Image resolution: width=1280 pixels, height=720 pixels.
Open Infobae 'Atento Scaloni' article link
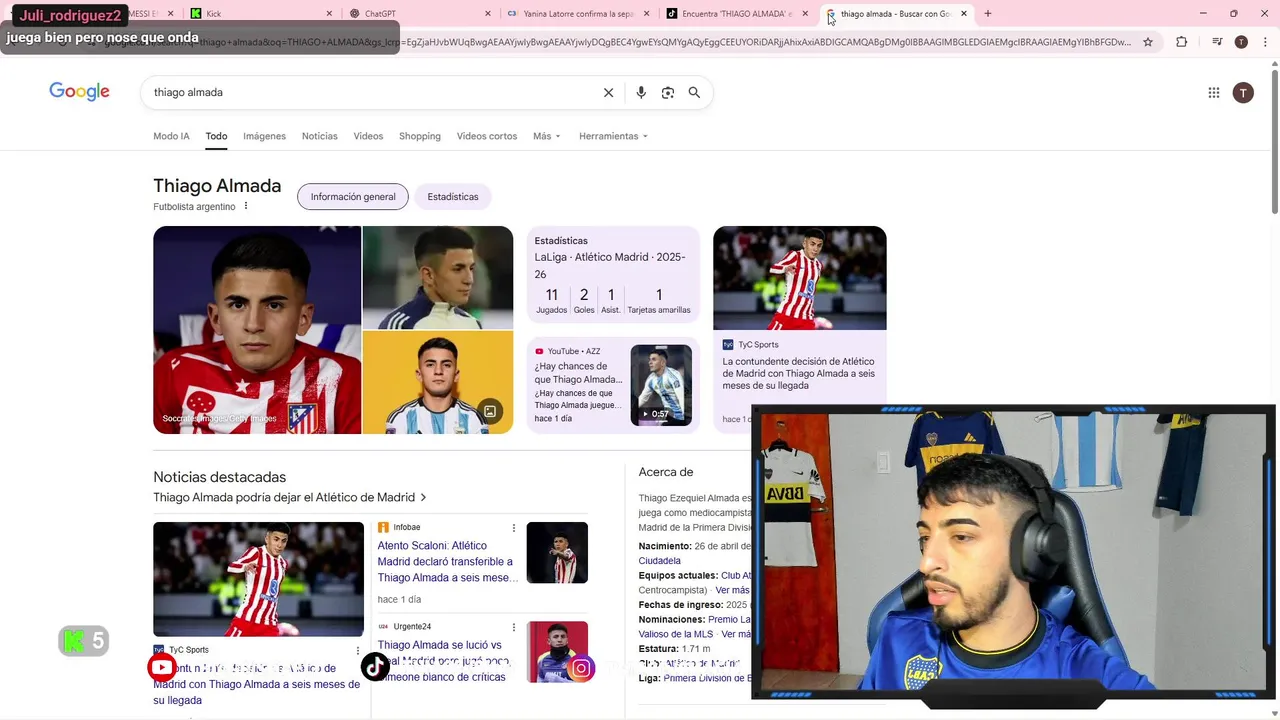445,562
